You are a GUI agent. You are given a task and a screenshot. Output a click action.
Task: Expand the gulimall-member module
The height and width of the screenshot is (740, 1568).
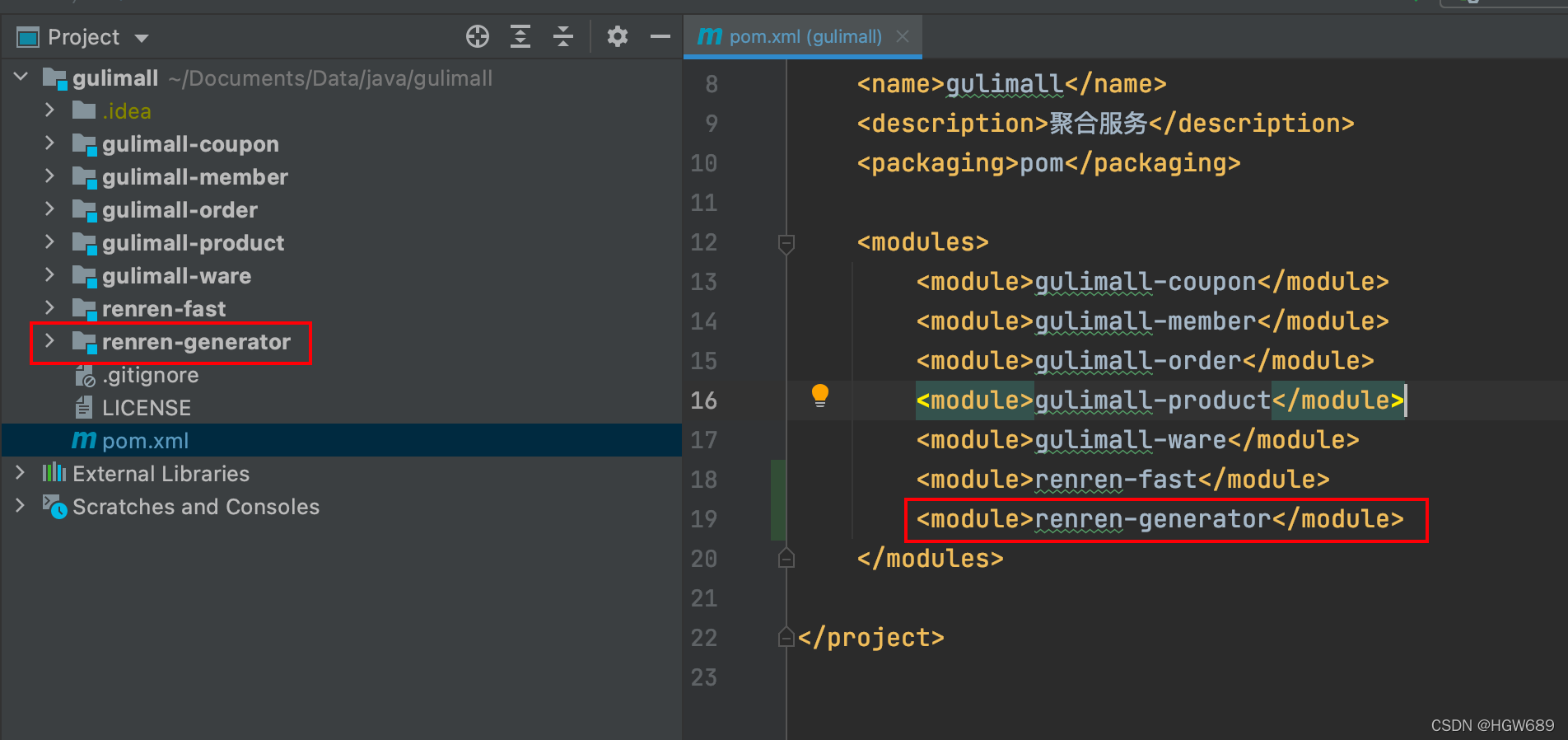49,176
